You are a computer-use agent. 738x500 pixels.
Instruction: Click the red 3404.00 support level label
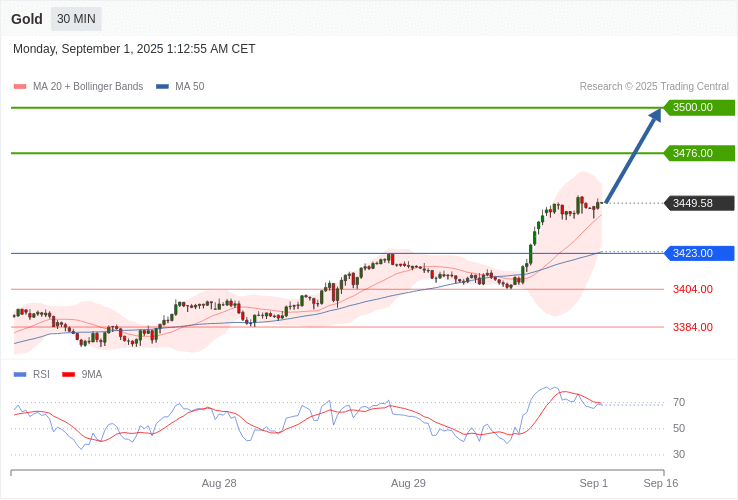692,289
